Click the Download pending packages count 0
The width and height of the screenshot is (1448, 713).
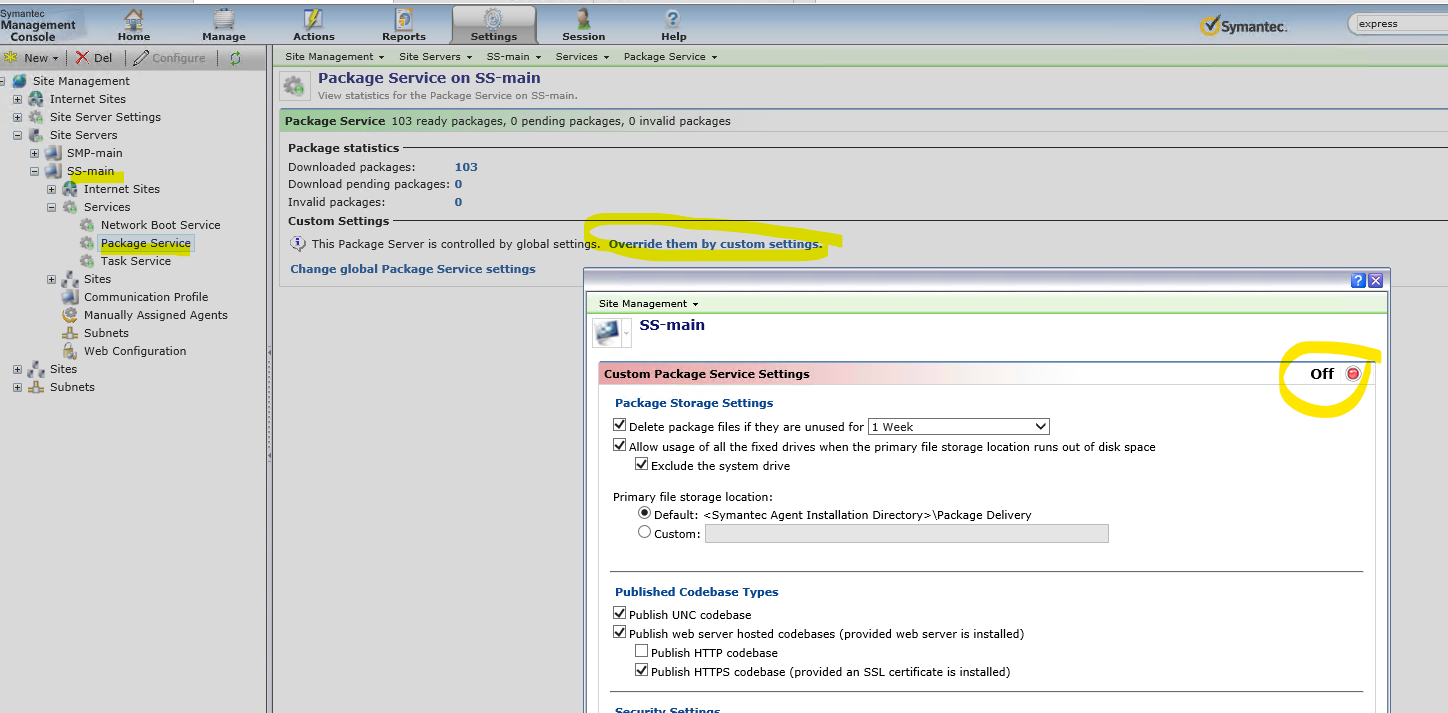click(x=458, y=184)
